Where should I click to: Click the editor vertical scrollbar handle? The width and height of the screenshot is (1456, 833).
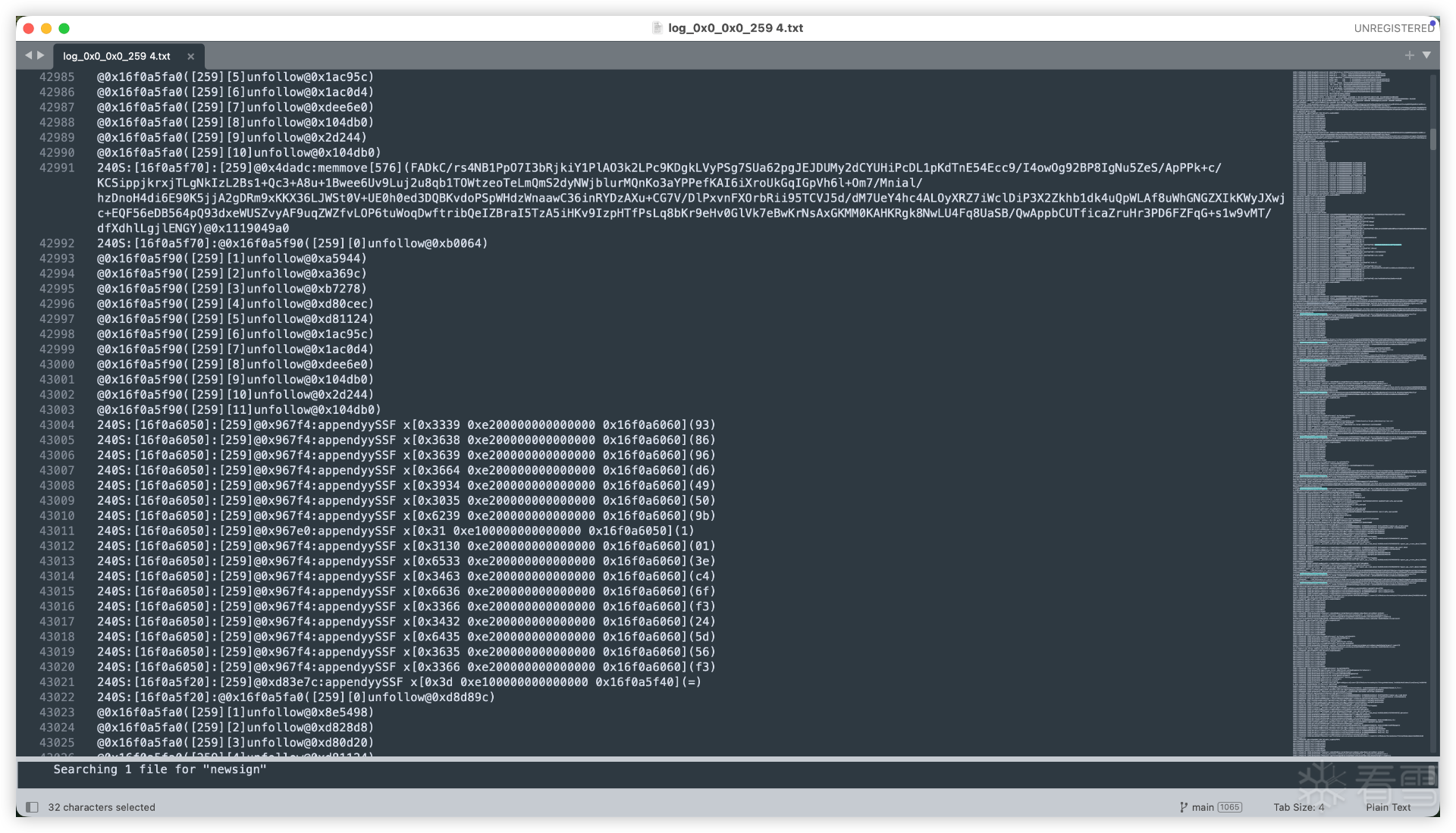(1433, 139)
